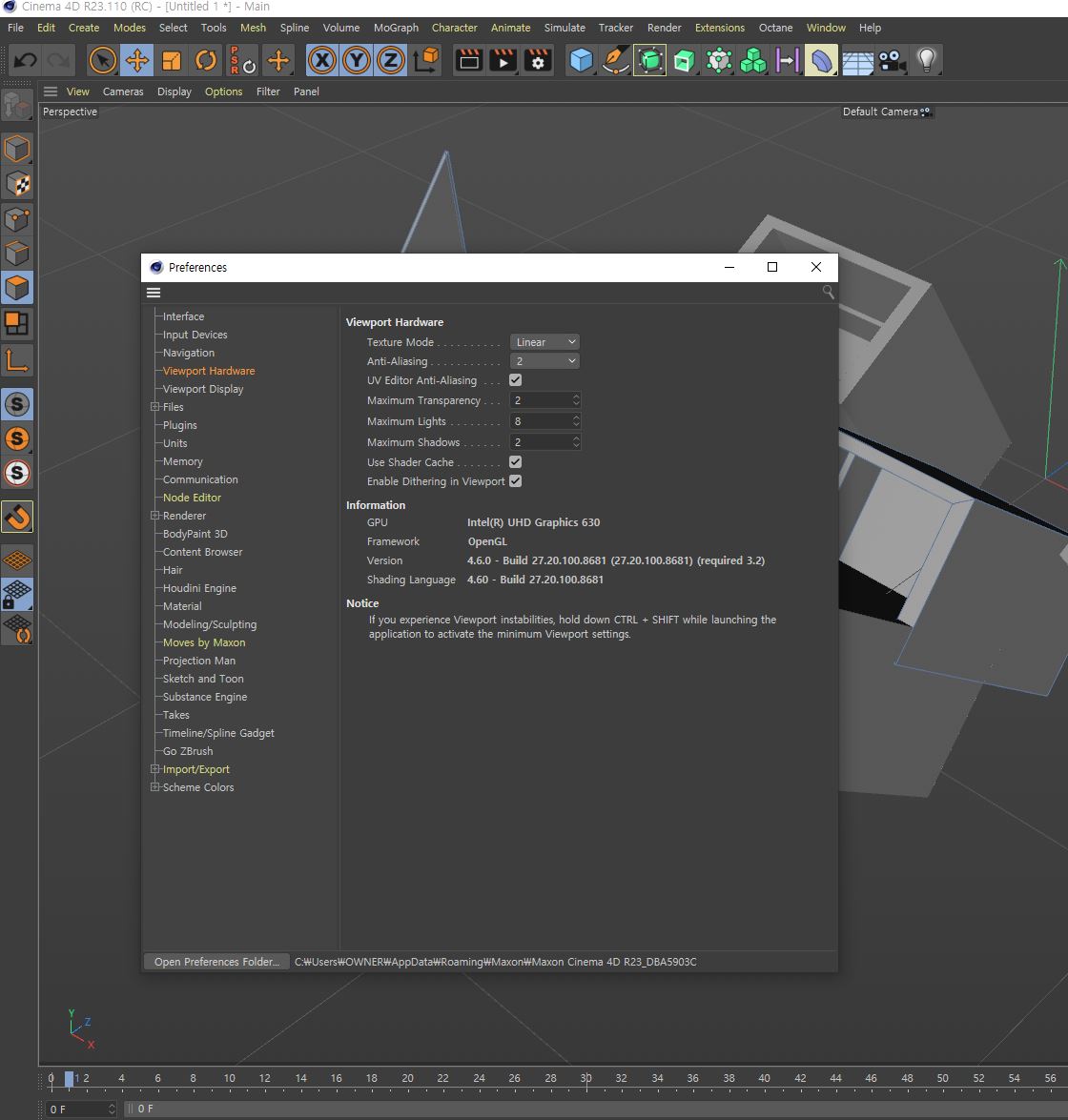
Task: Toggle Use Shader Cache checkbox
Action: 515,462
